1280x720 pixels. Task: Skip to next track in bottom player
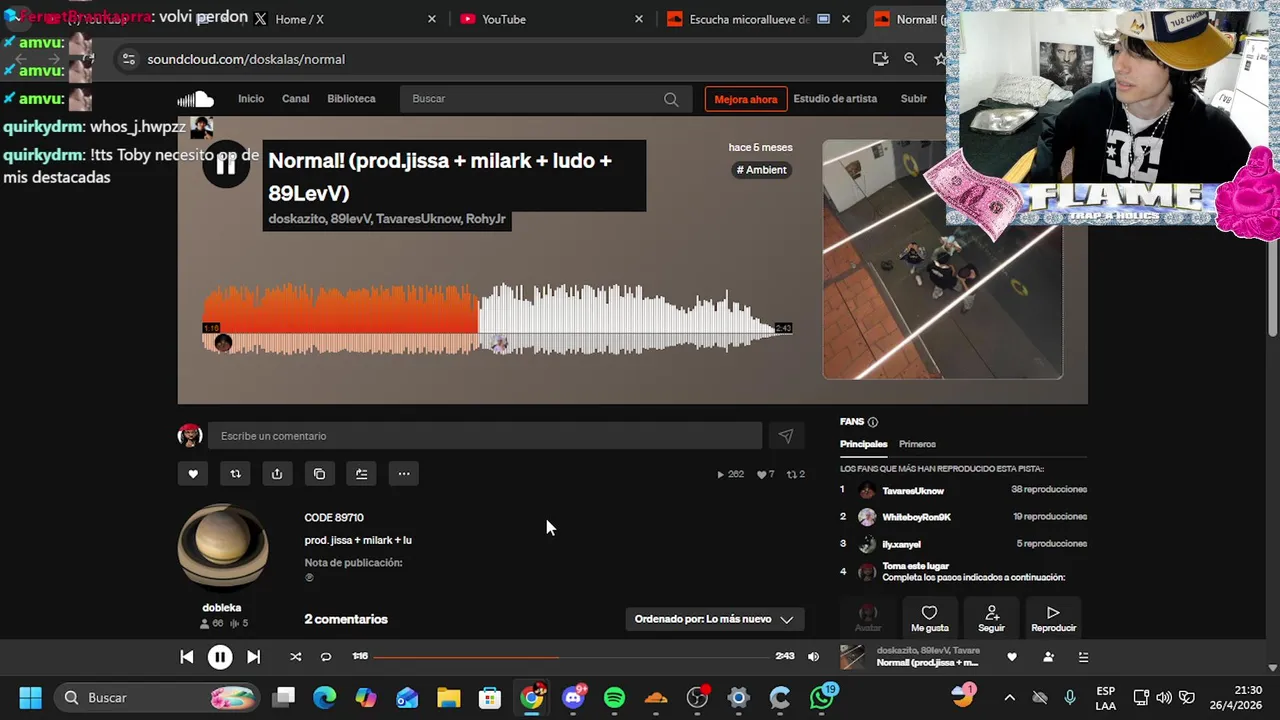click(253, 657)
